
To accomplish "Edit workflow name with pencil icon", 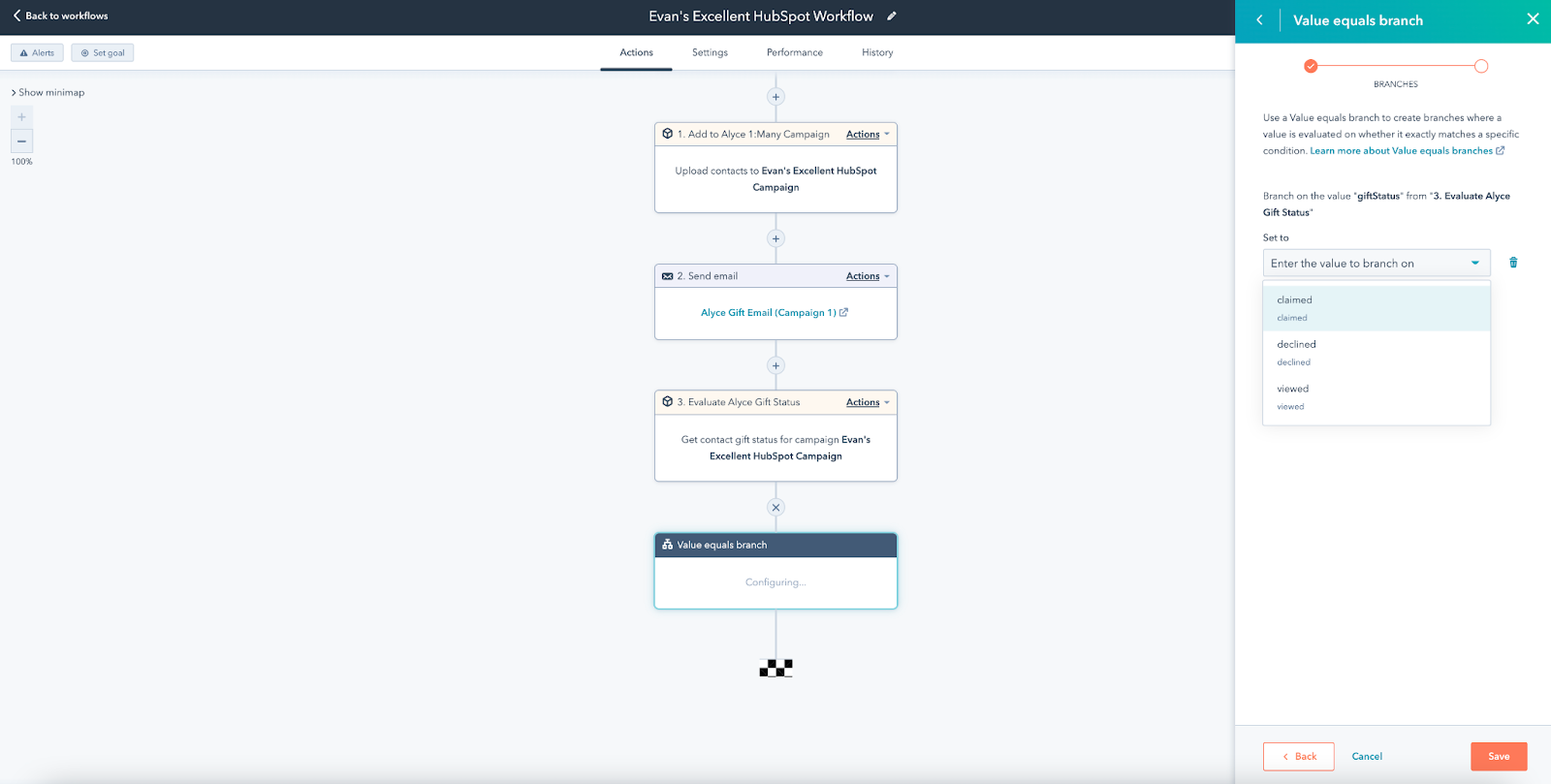I will tap(892, 16).
